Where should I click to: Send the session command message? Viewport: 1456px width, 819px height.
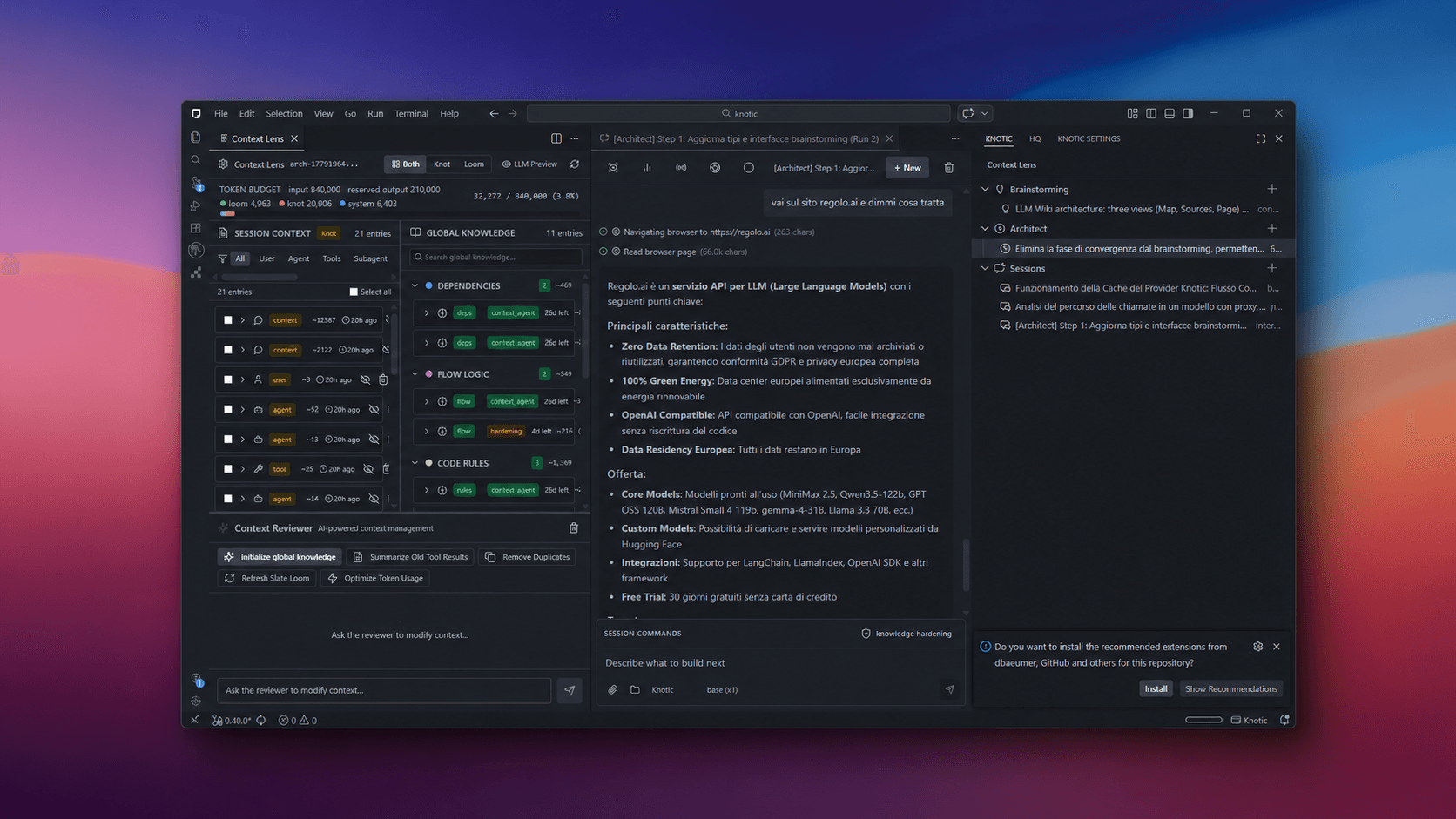pyautogui.click(x=949, y=689)
